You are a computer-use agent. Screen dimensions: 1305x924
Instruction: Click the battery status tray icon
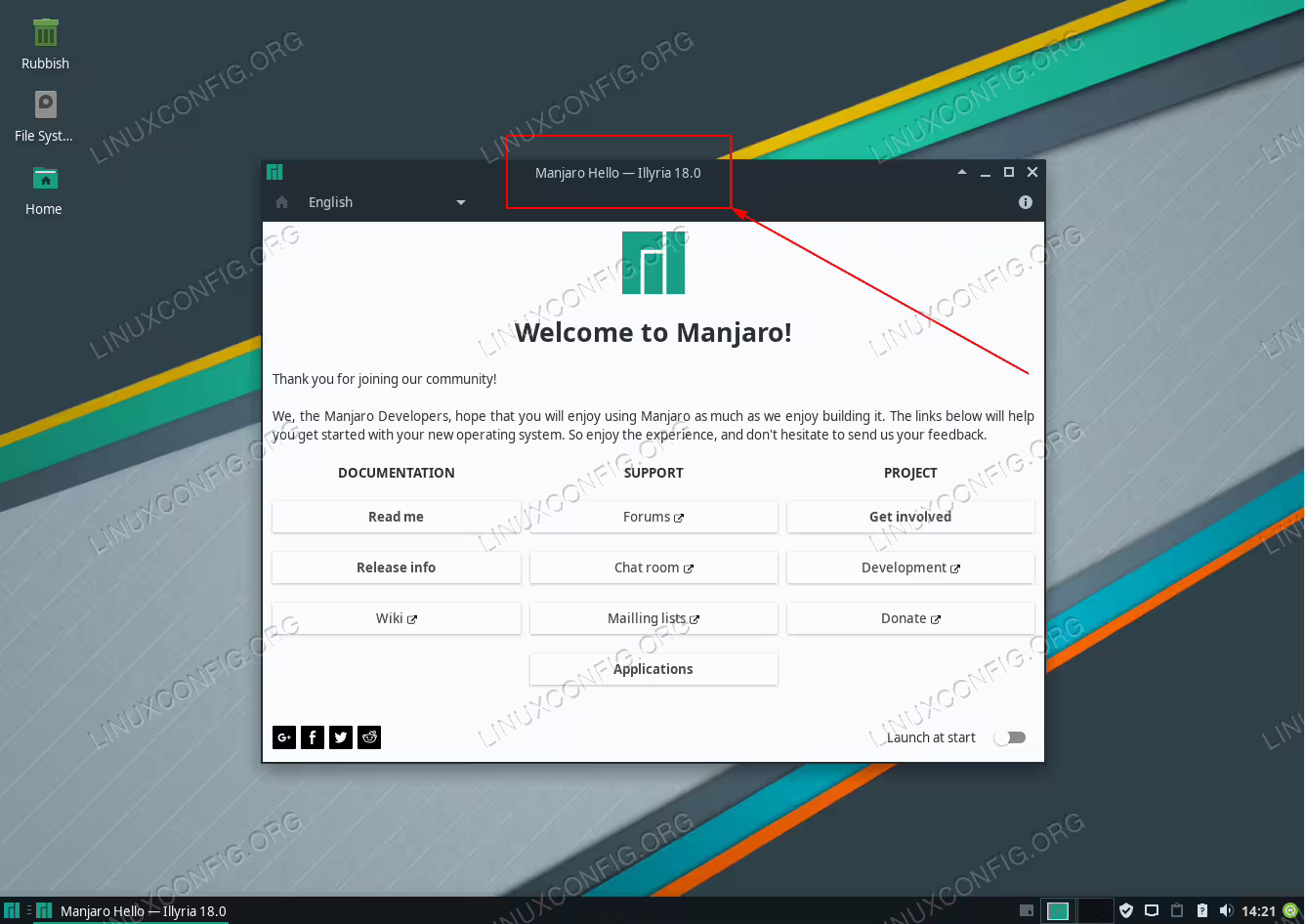point(1202,910)
